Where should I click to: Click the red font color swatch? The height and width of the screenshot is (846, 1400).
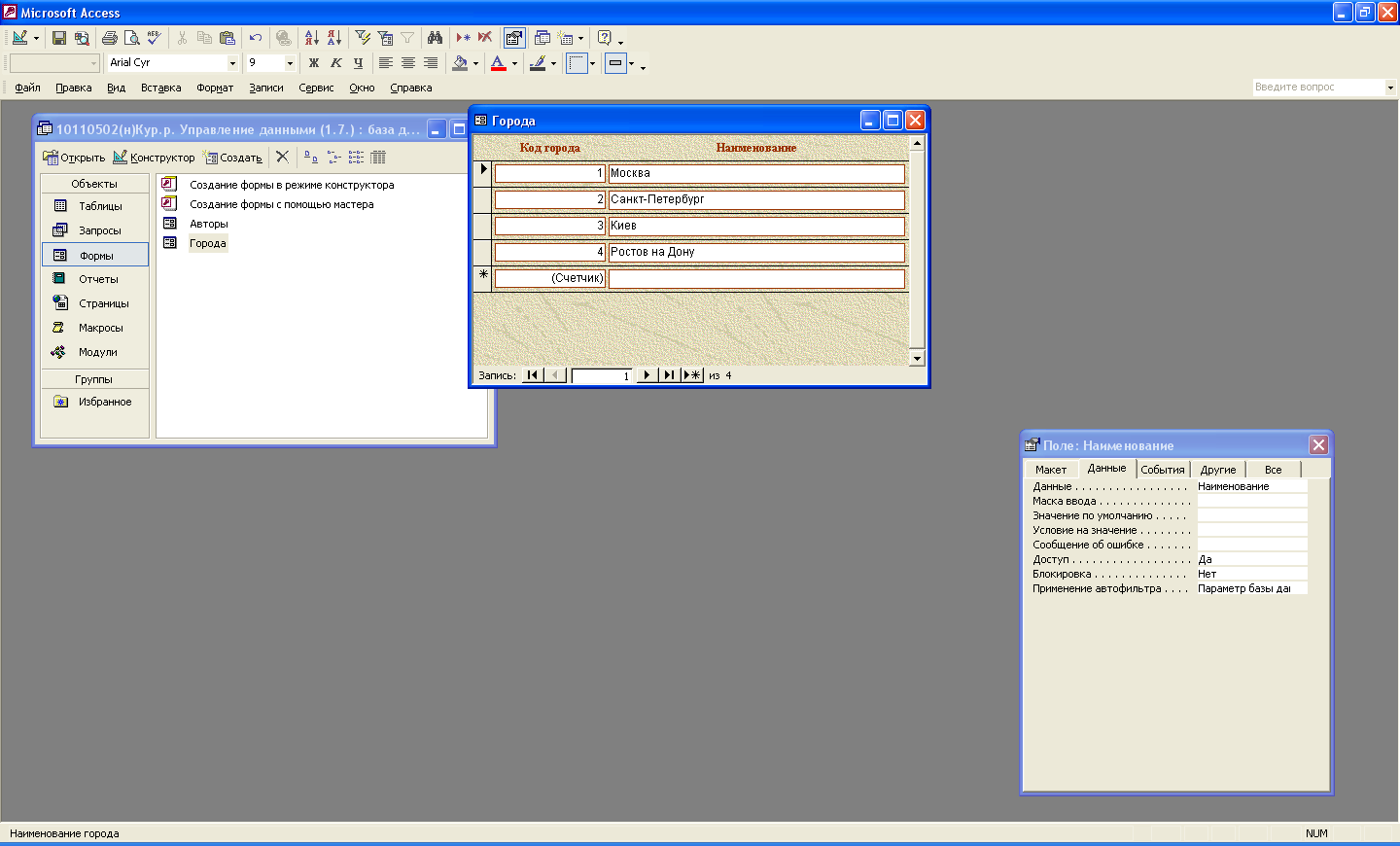pyautogui.click(x=499, y=63)
